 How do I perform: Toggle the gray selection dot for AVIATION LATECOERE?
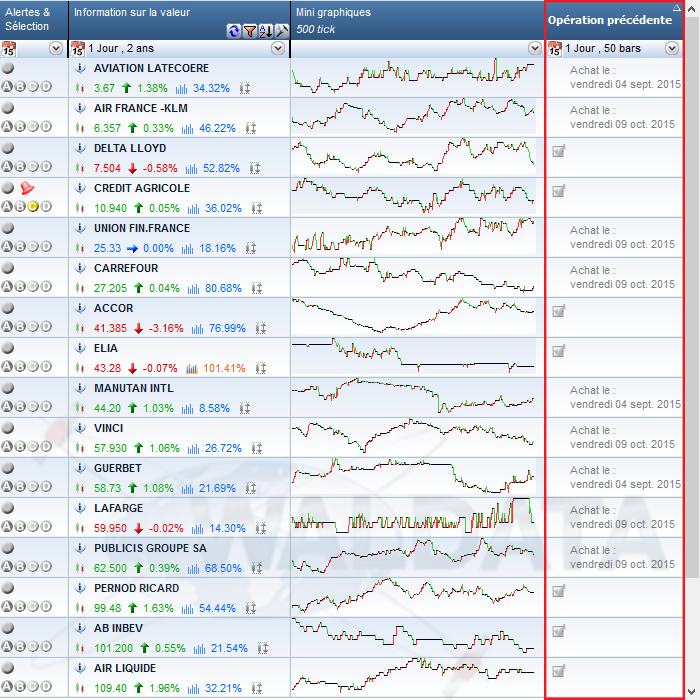(x=8, y=68)
